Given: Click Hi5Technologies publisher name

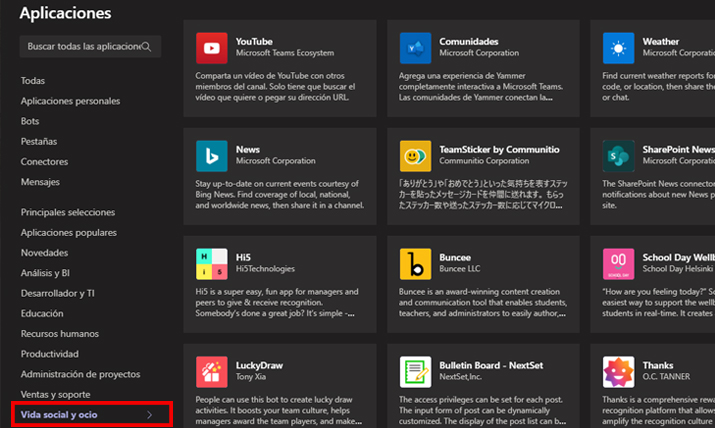Looking at the screenshot, I should 265,269.
